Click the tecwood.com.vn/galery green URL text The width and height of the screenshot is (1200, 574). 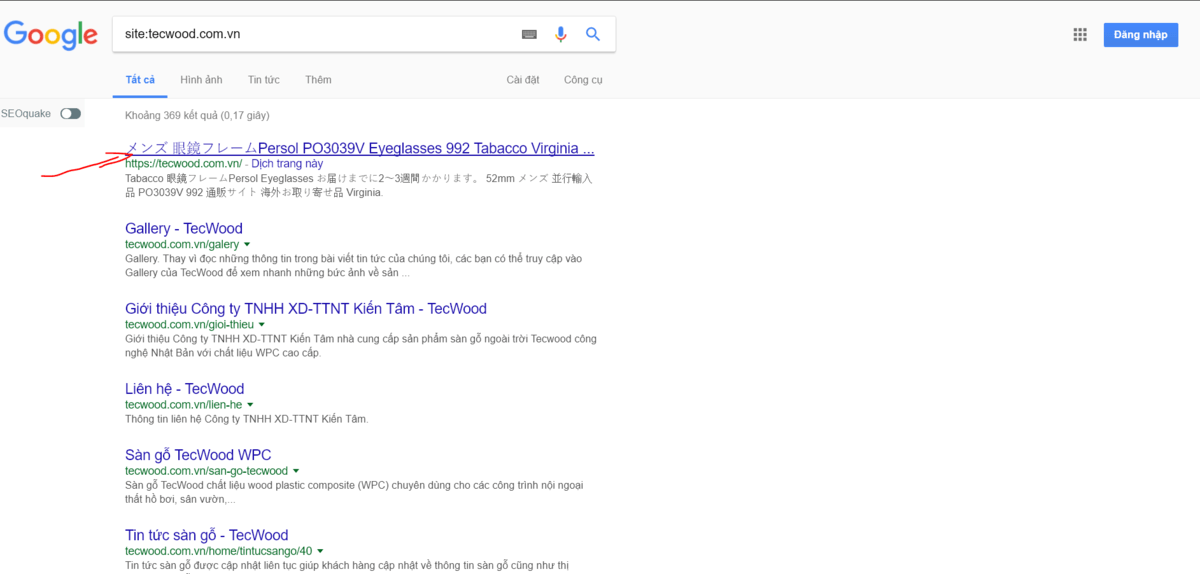point(182,244)
